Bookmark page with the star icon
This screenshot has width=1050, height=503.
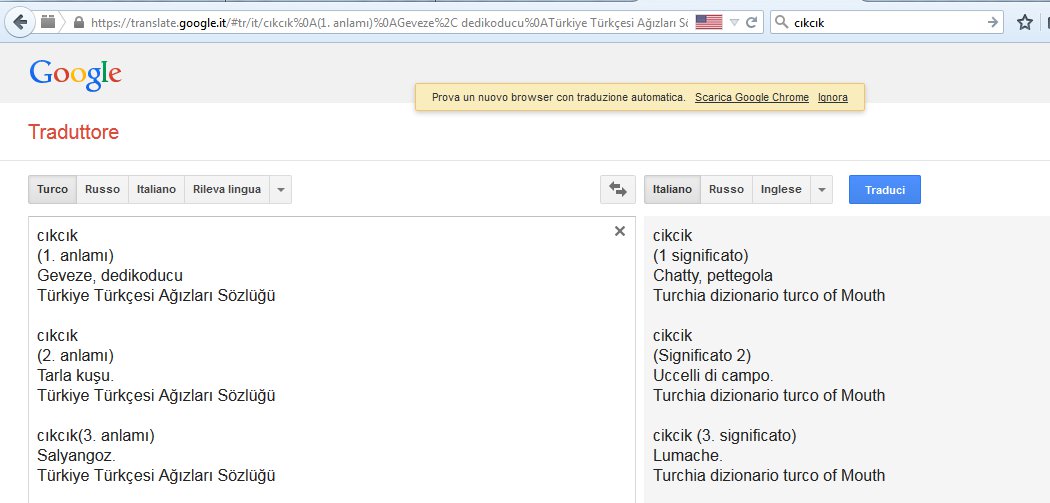1025,23
